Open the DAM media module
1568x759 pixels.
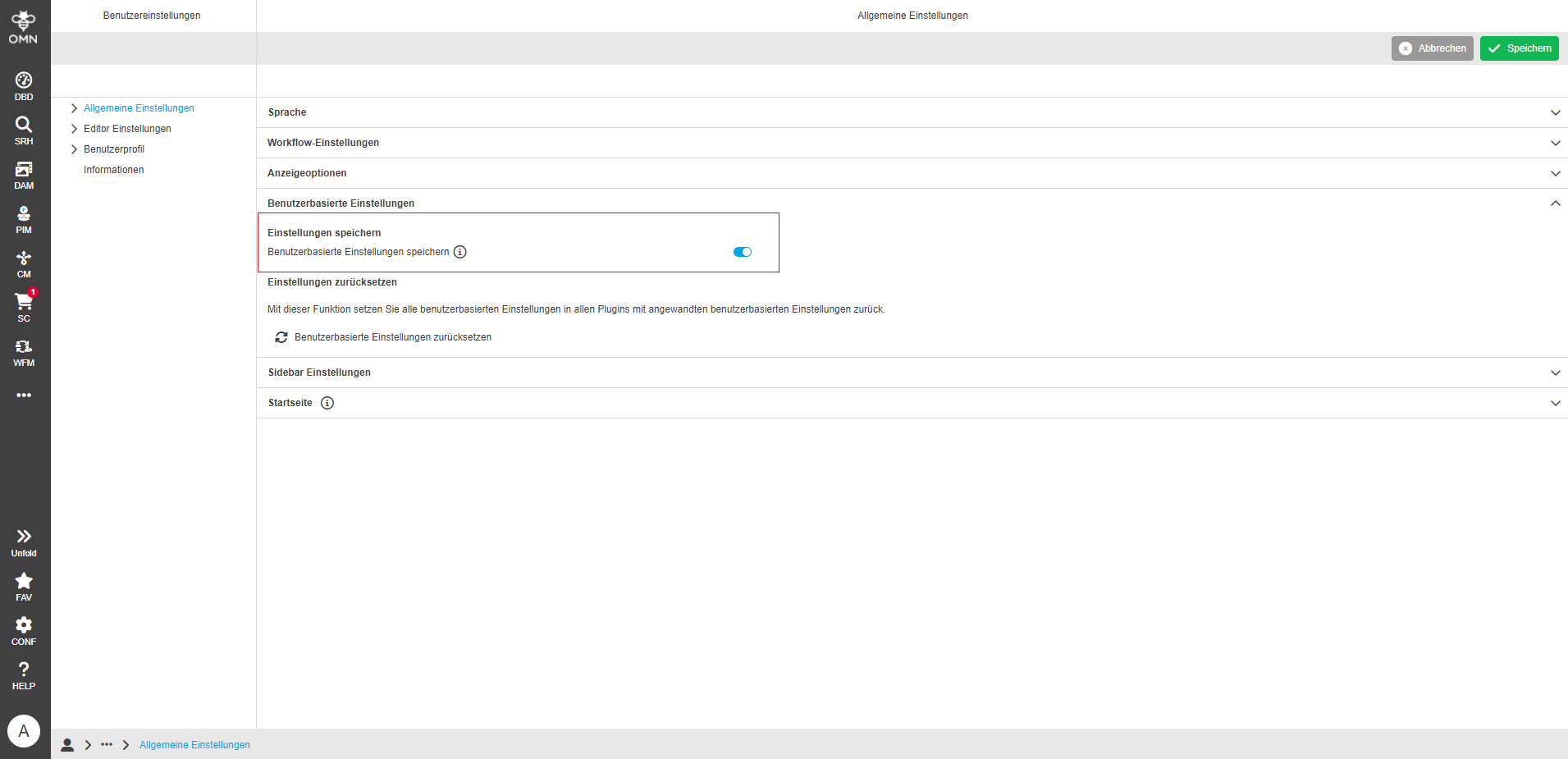[x=23, y=174]
